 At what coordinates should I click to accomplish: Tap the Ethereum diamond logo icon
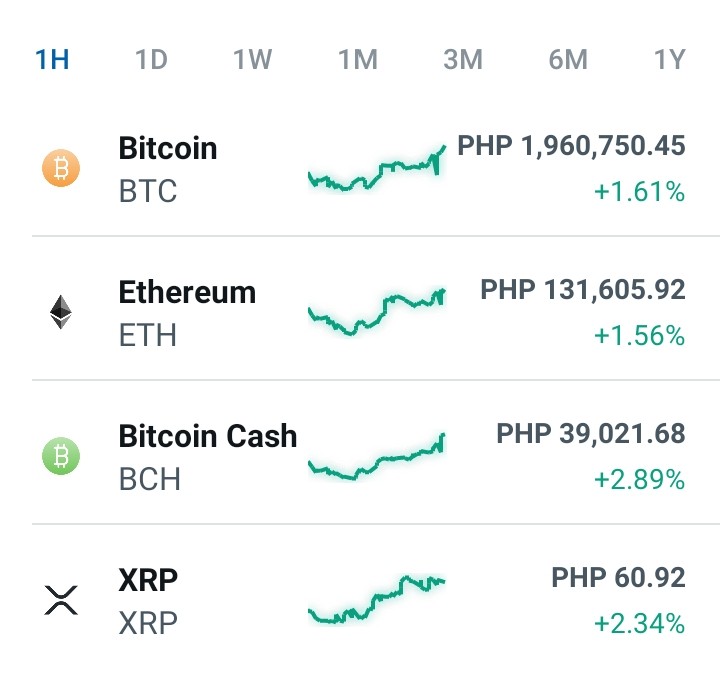(61, 312)
